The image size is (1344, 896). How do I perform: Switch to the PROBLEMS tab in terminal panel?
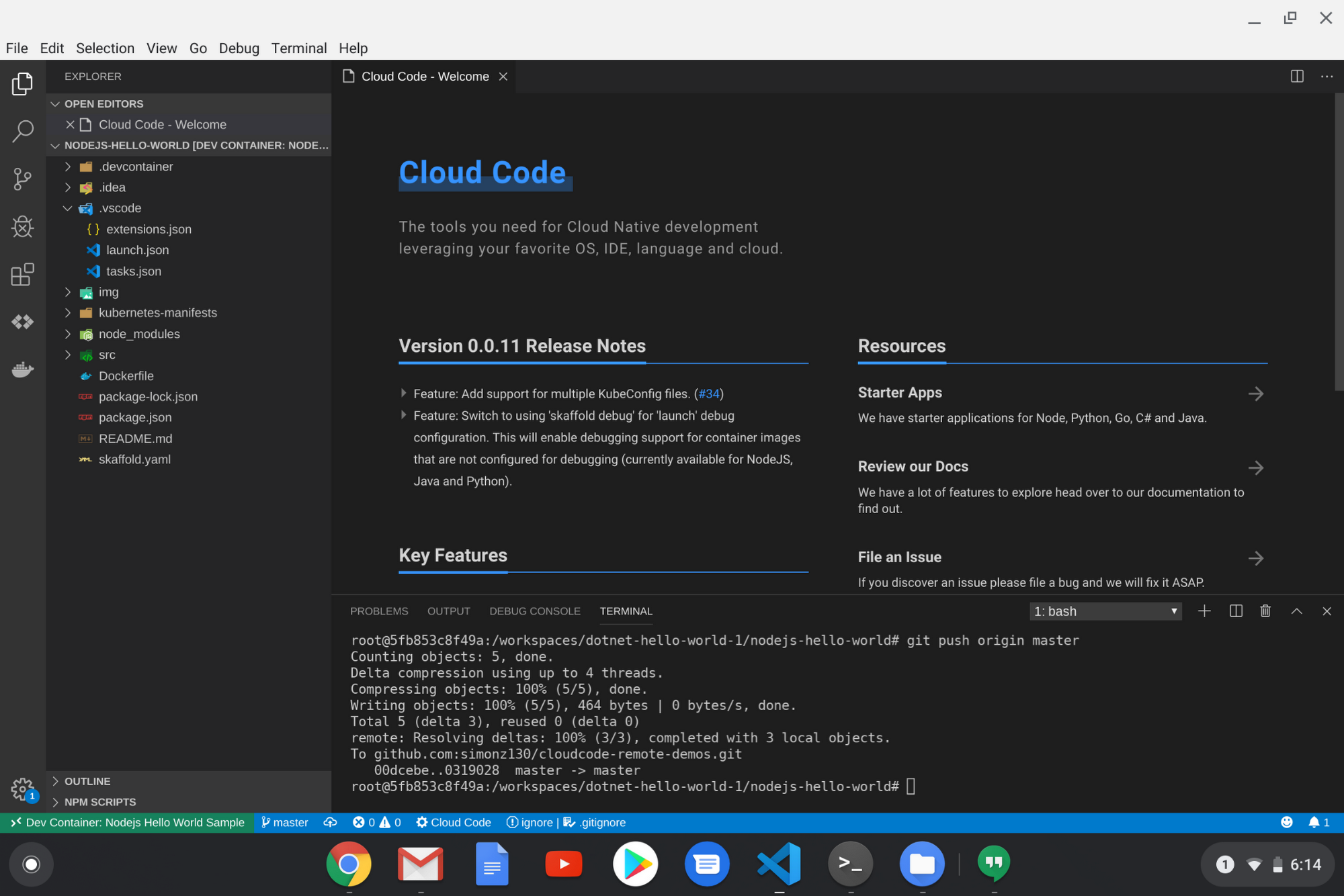click(x=380, y=610)
